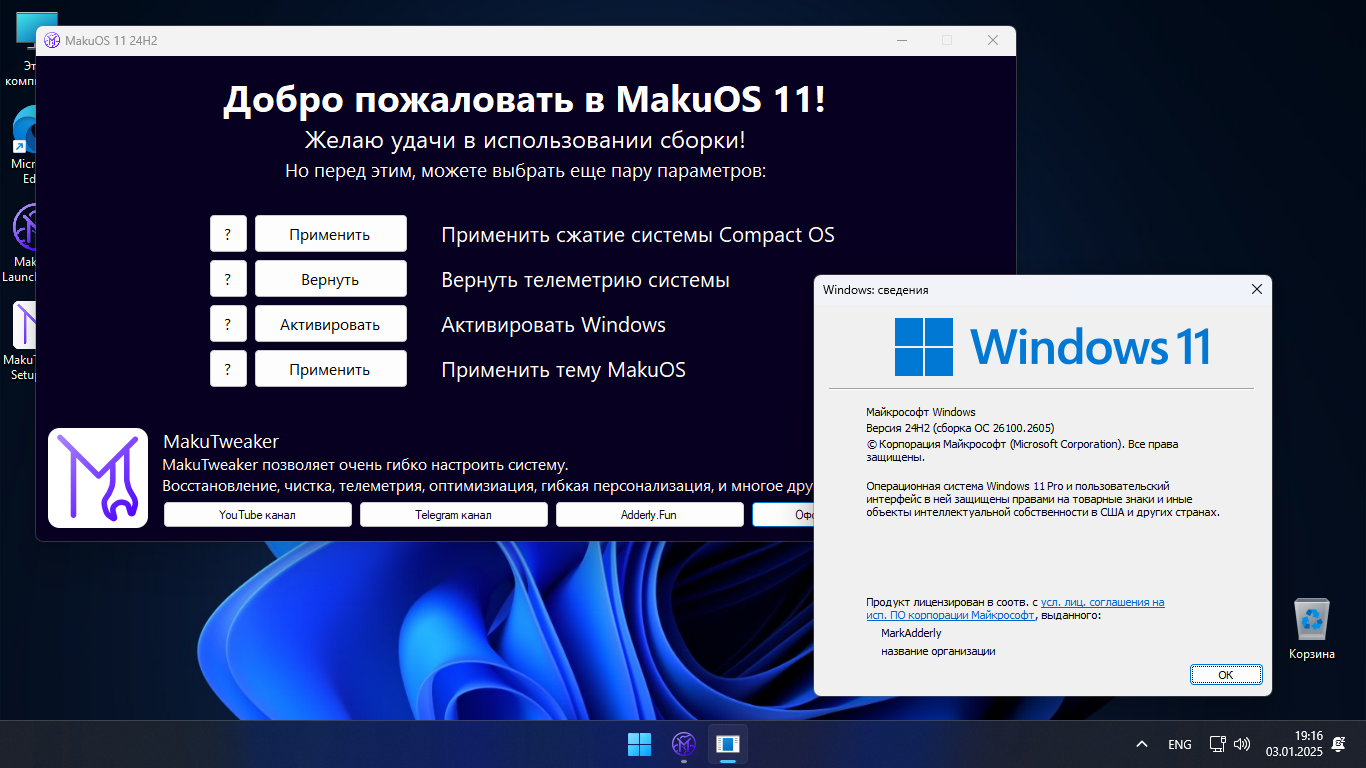Click the 'Желаю удачи в использовании сборки!' text
Viewport: 1366px width, 768px height.
click(x=525, y=140)
